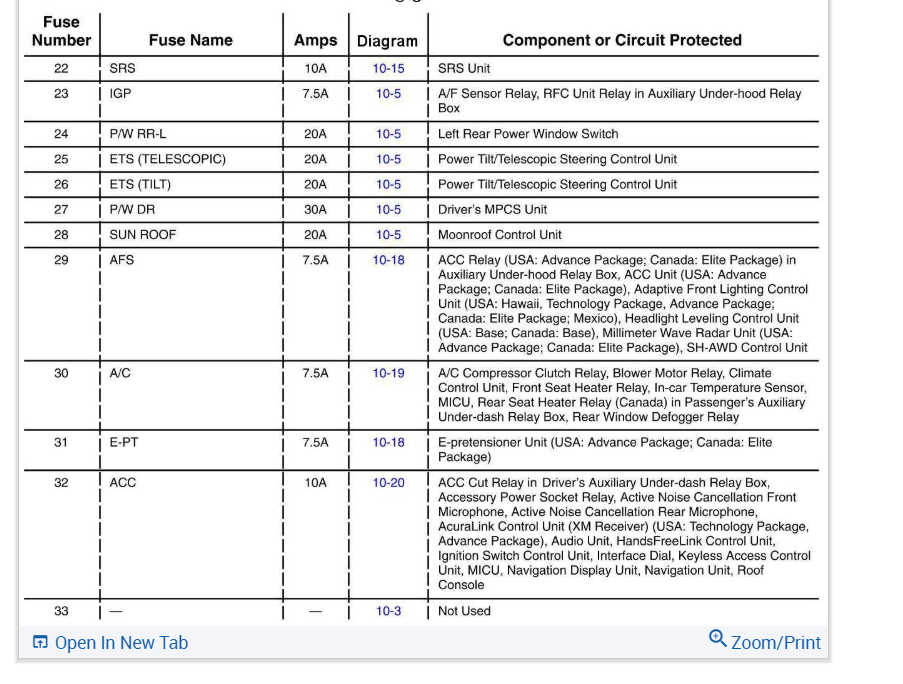This screenshot has width=903, height=684.
Task: Open diagram 10-3 for fuse 33
Action: 388,611
